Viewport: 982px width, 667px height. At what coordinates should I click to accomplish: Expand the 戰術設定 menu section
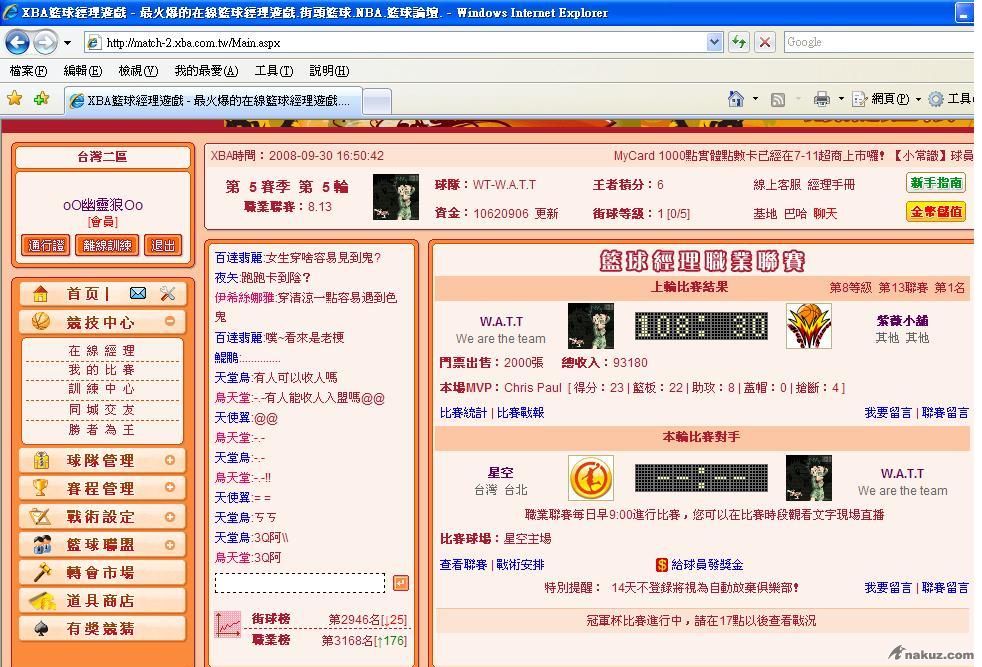(x=170, y=517)
